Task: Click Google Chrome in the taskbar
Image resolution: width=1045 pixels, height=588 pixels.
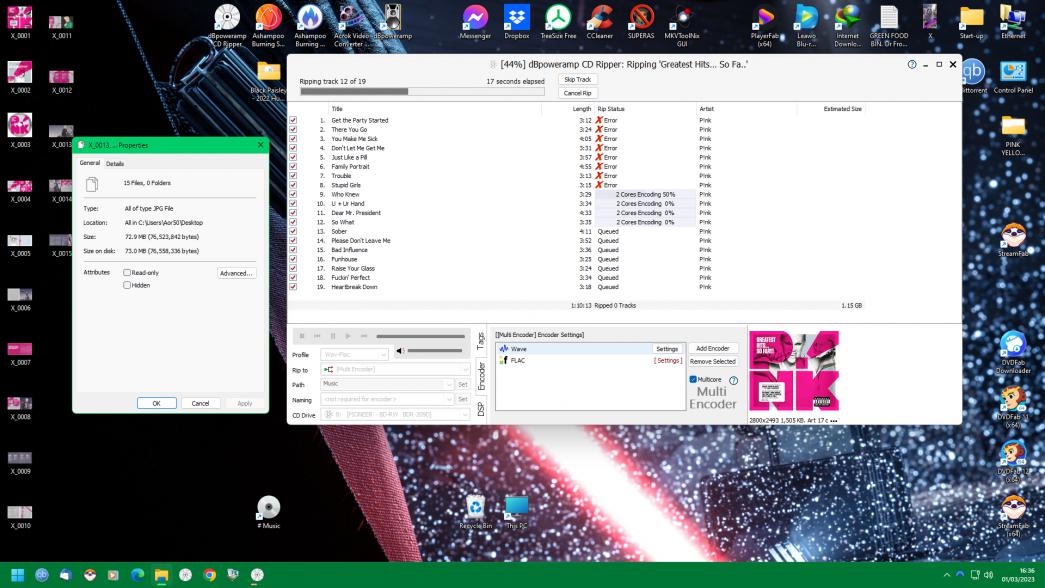Action: click(x=210, y=575)
